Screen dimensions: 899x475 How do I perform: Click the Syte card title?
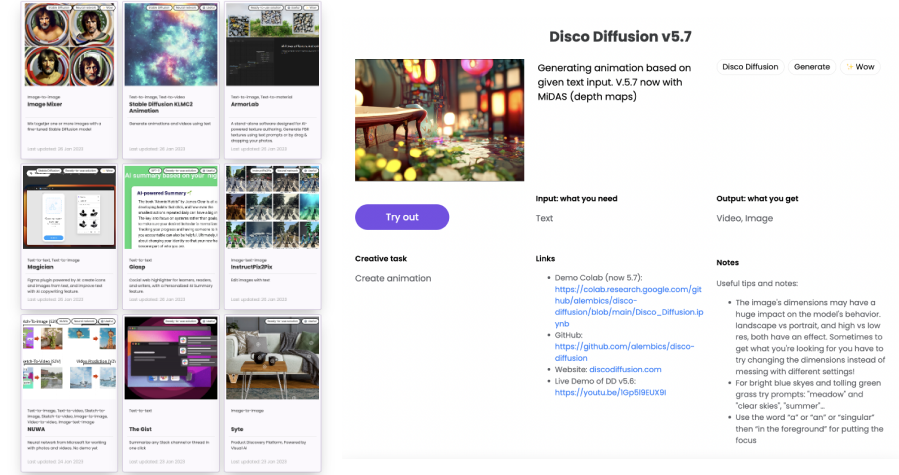(x=237, y=429)
